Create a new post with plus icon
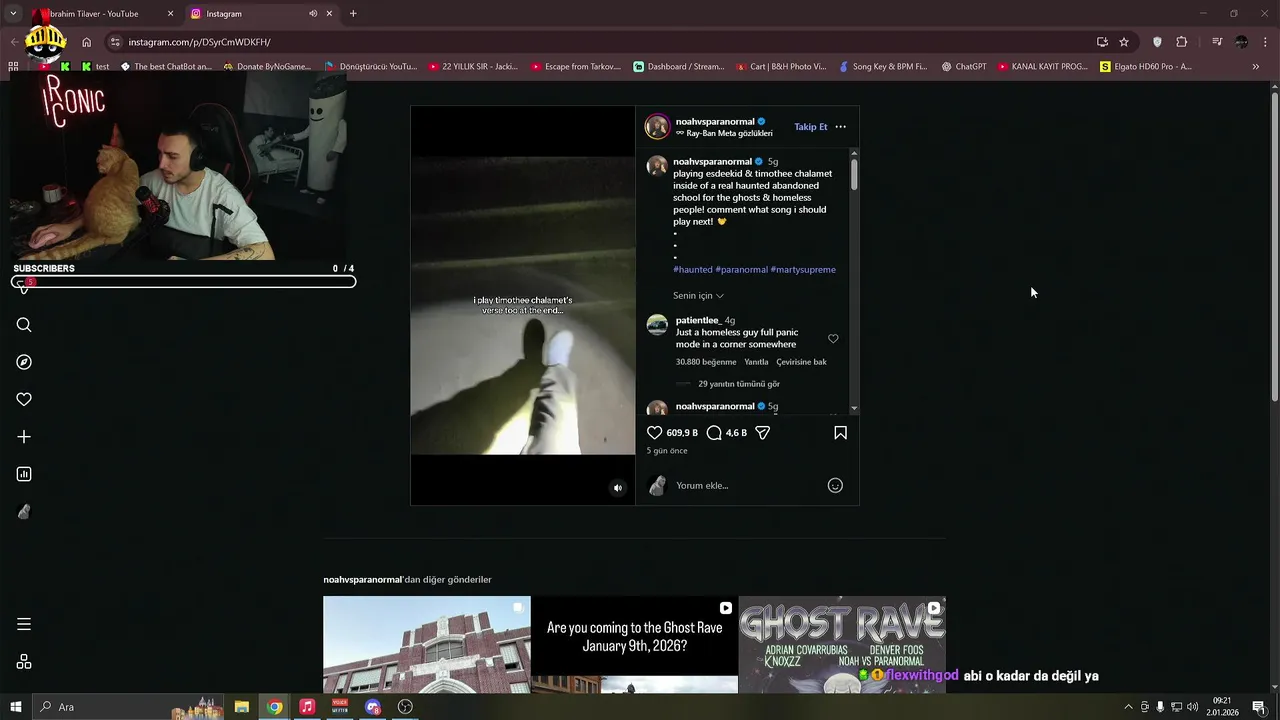This screenshot has height=720, width=1280. (24, 437)
